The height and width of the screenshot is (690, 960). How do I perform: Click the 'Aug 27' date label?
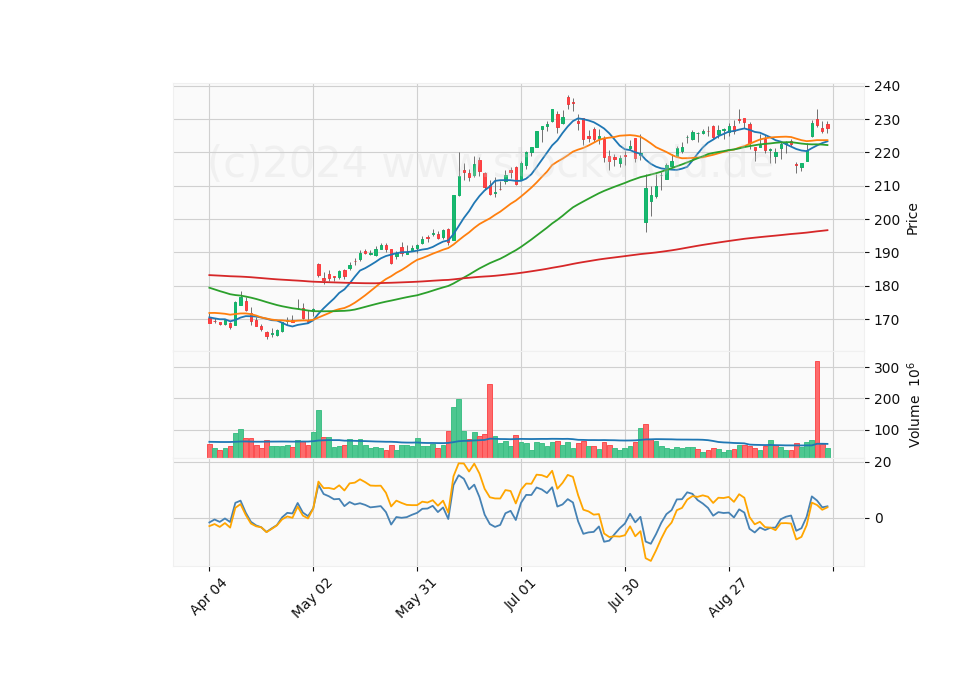[x=727, y=598]
